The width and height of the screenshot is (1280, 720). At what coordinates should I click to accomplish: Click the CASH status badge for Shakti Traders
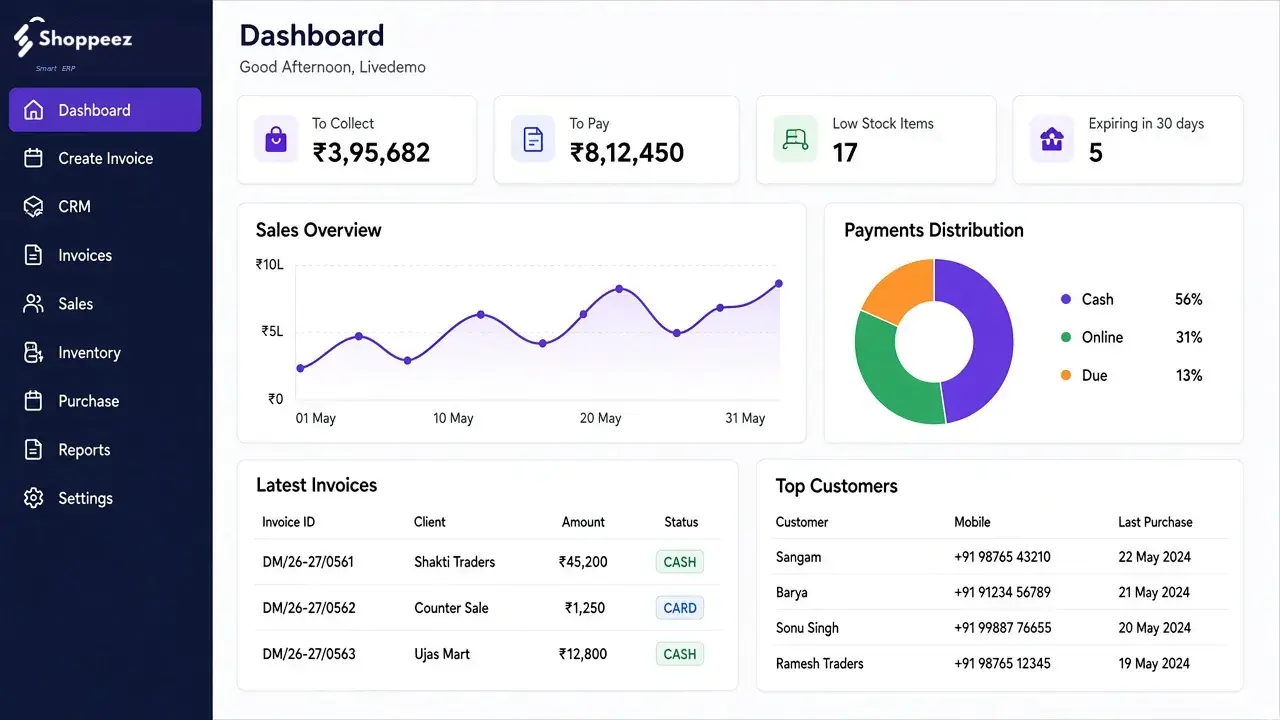(680, 562)
